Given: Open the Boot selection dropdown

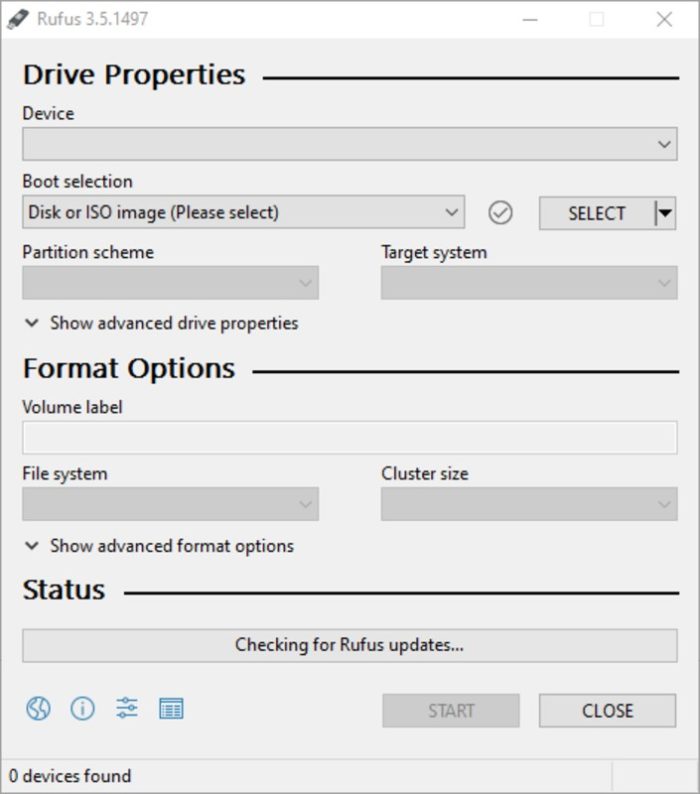Looking at the screenshot, I should pos(243,212).
